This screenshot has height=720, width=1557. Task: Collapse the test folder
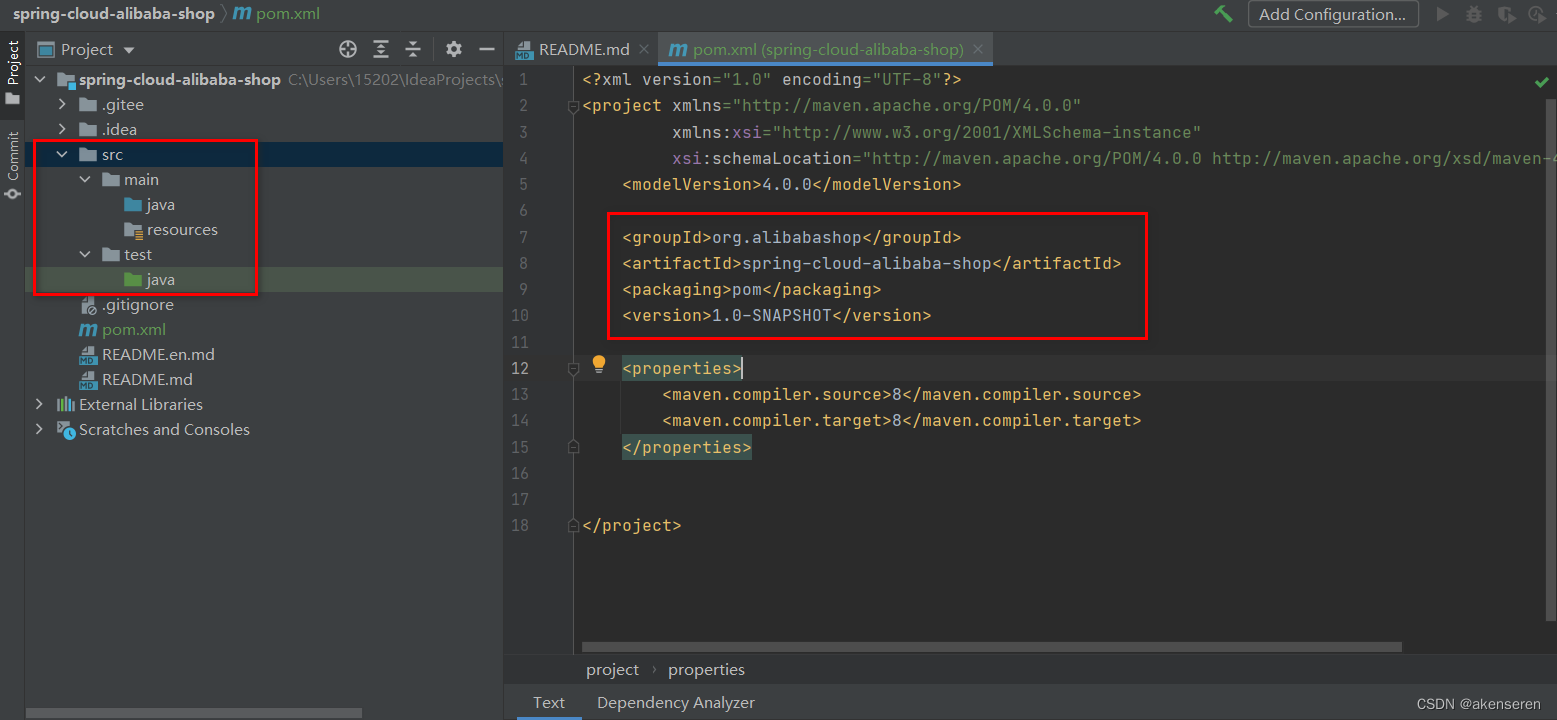click(85, 255)
